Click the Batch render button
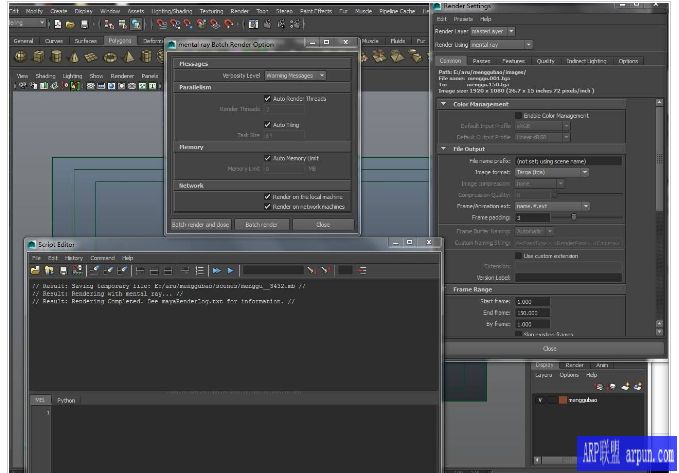This screenshot has height=473, width=679. tap(262, 225)
